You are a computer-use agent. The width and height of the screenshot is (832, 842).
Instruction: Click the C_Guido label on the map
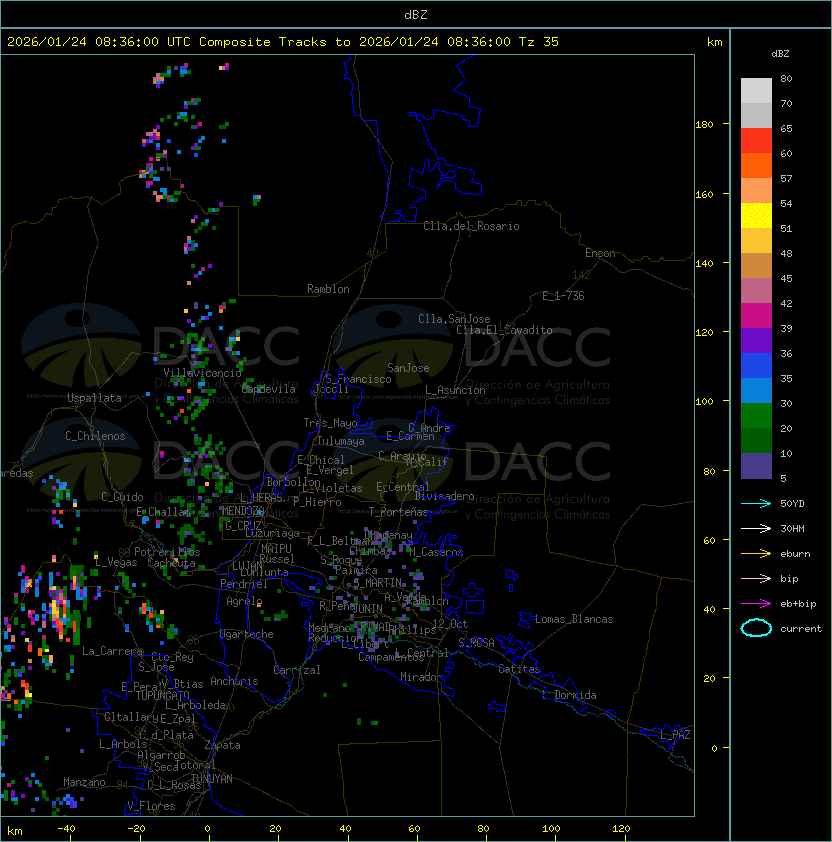pos(122,497)
